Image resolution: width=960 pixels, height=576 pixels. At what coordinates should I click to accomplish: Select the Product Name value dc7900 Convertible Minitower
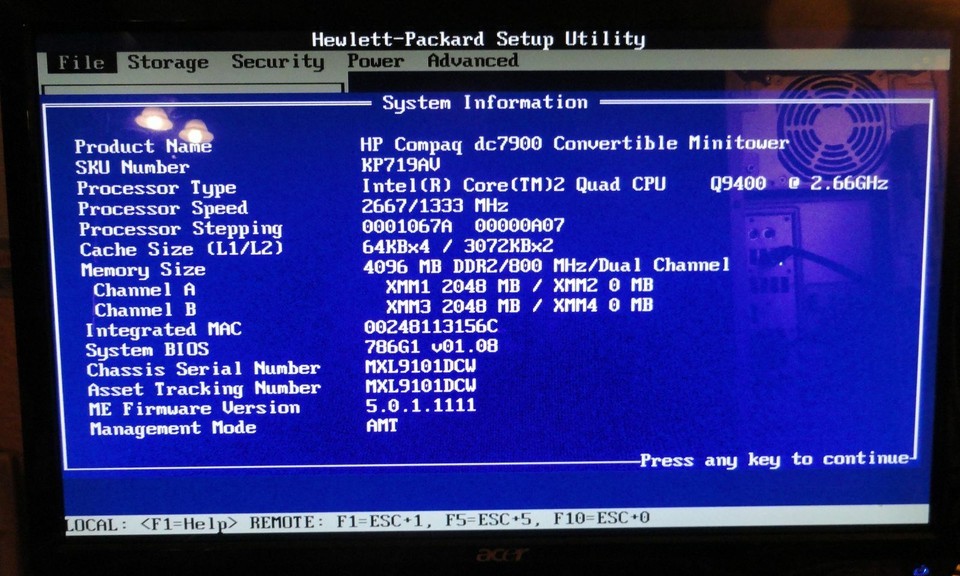tap(574, 144)
